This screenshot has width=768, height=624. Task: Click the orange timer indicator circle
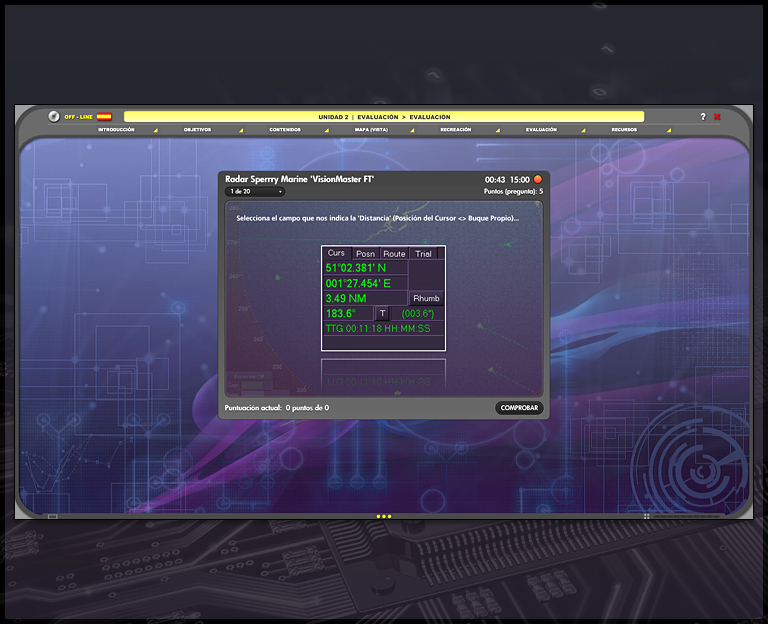[x=537, y=179]
